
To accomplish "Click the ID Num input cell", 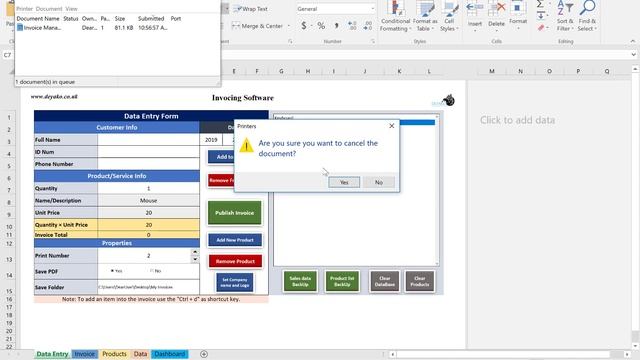I will [149, 152].
